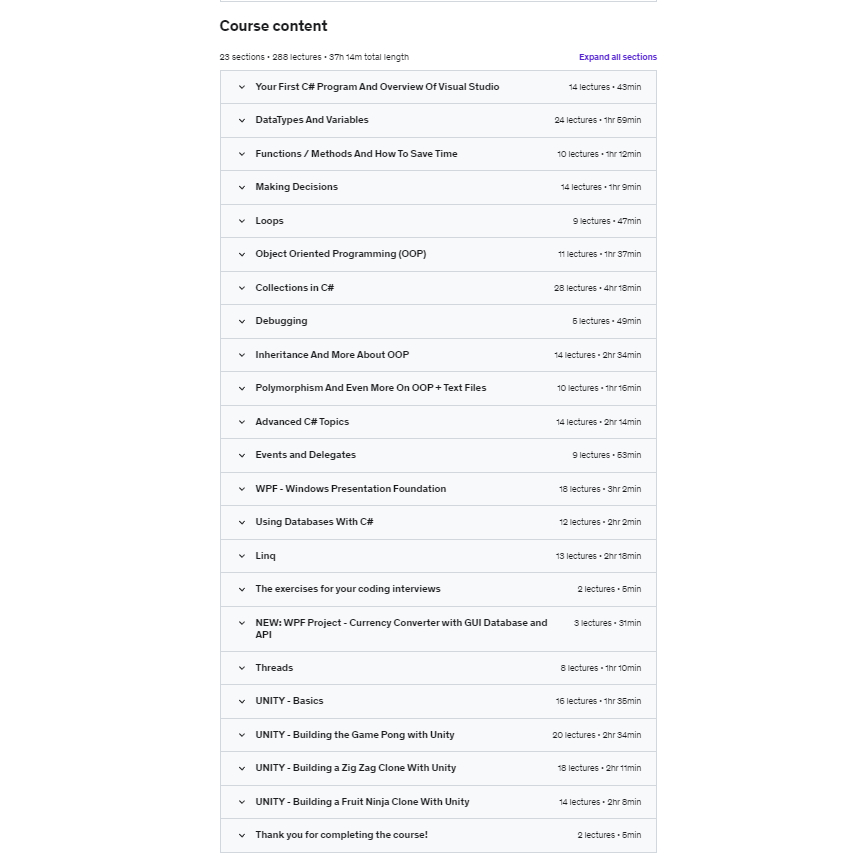Click 'Thank you for completing the course!' row
868x868 pixels.
pos(341,835)
